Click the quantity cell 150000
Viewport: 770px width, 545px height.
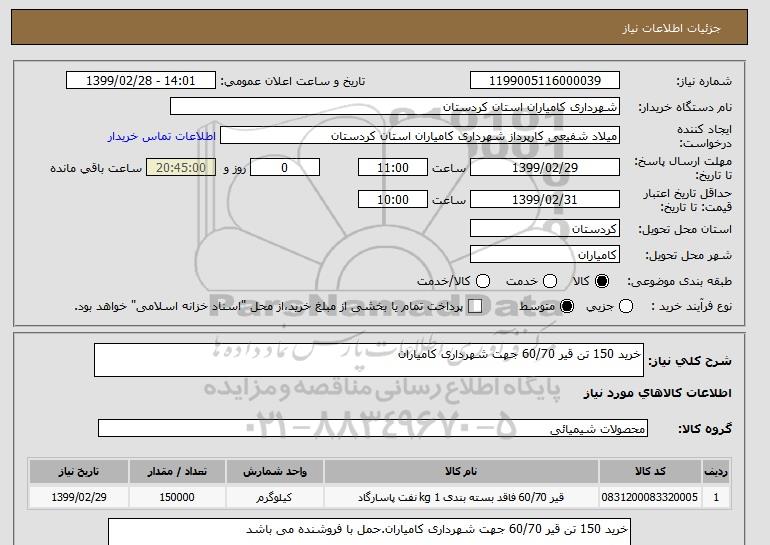tap(177, 497)
